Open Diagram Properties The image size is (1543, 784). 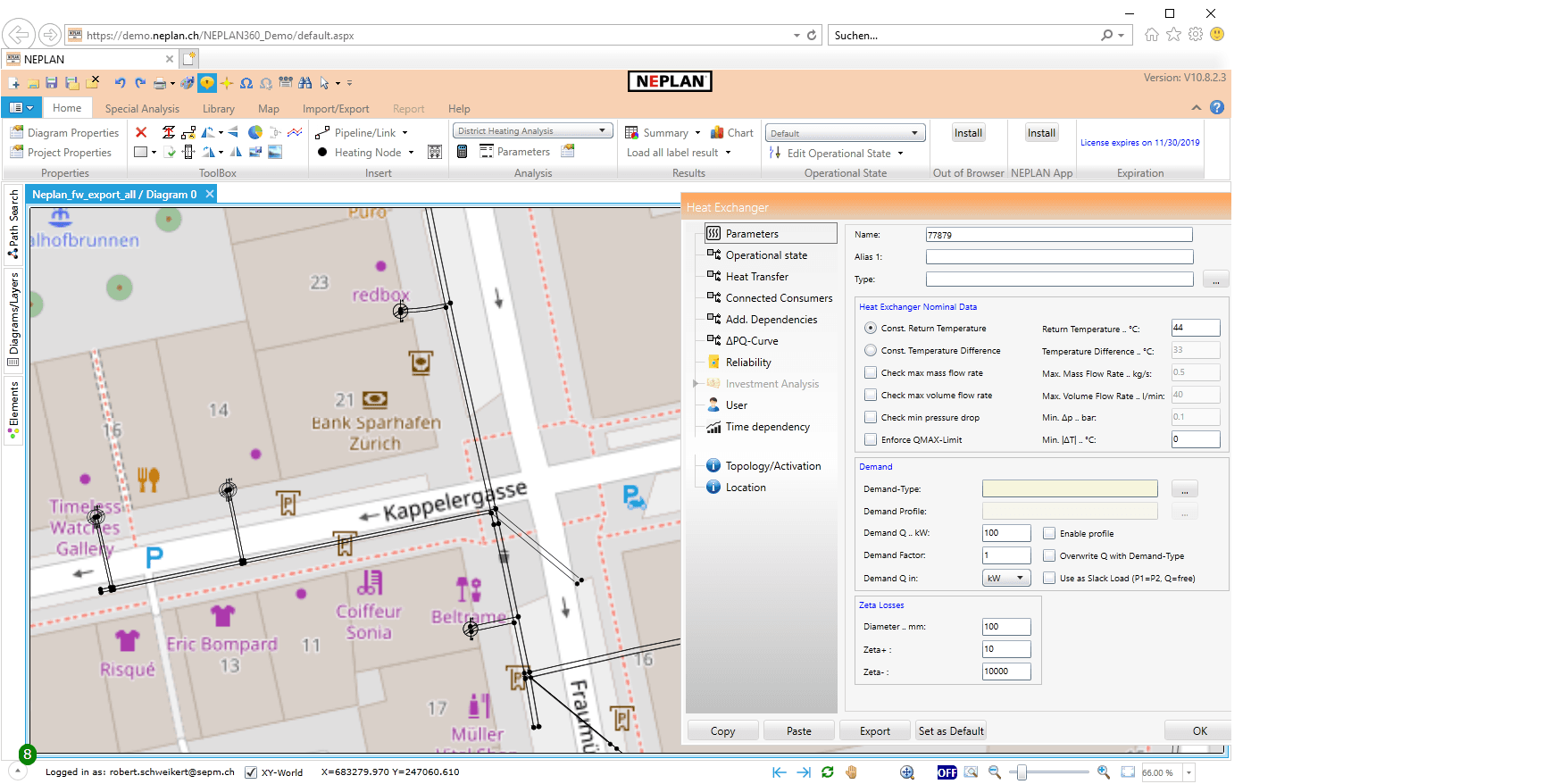click(x=64, y=132)
